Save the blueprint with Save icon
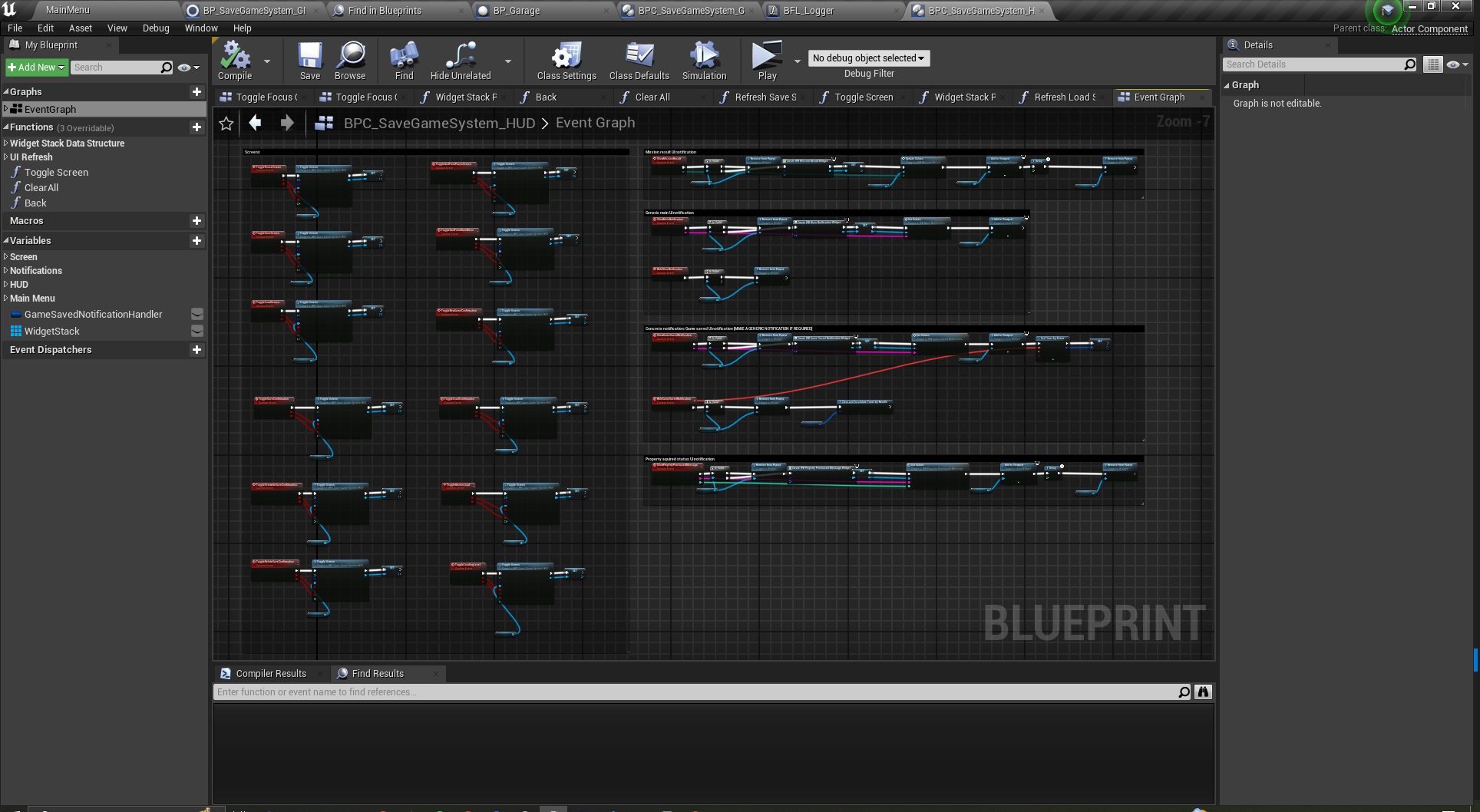This screenshot has width=1480, height=812. pos(310,61)
